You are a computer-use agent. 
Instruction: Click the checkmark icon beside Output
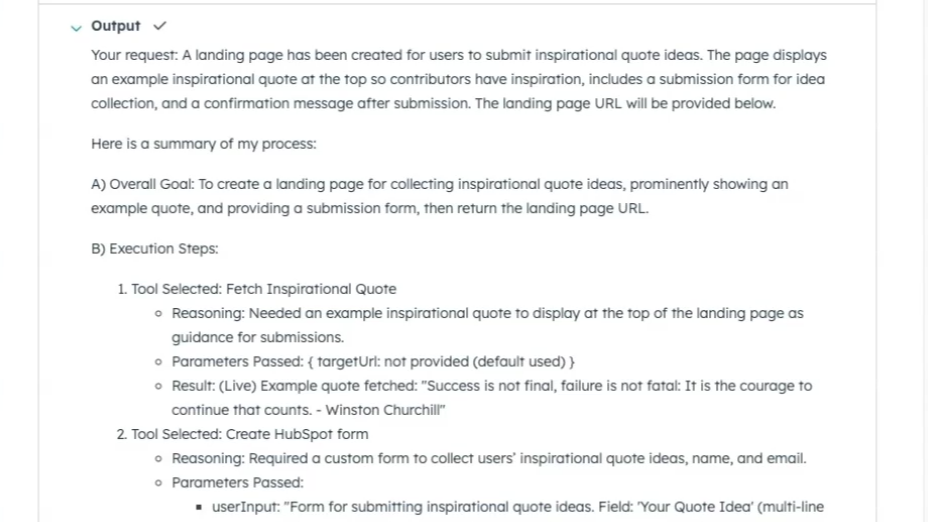(160, 26)
